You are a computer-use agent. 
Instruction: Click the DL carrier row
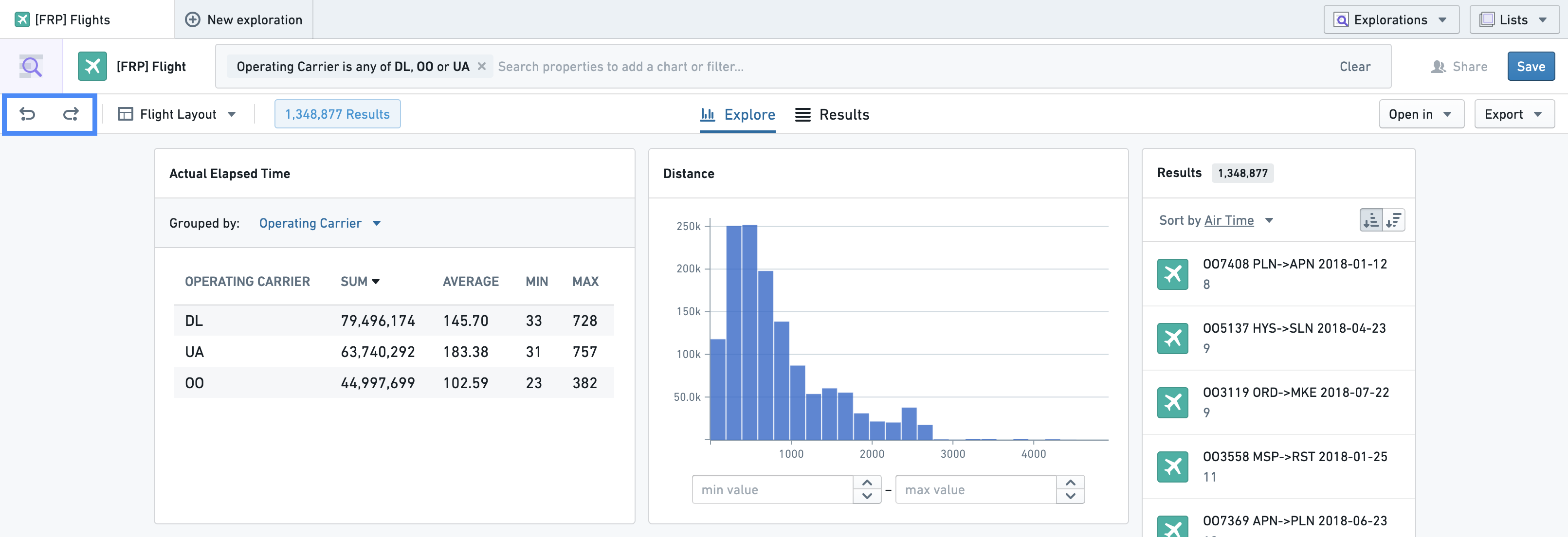coord(394,321)
